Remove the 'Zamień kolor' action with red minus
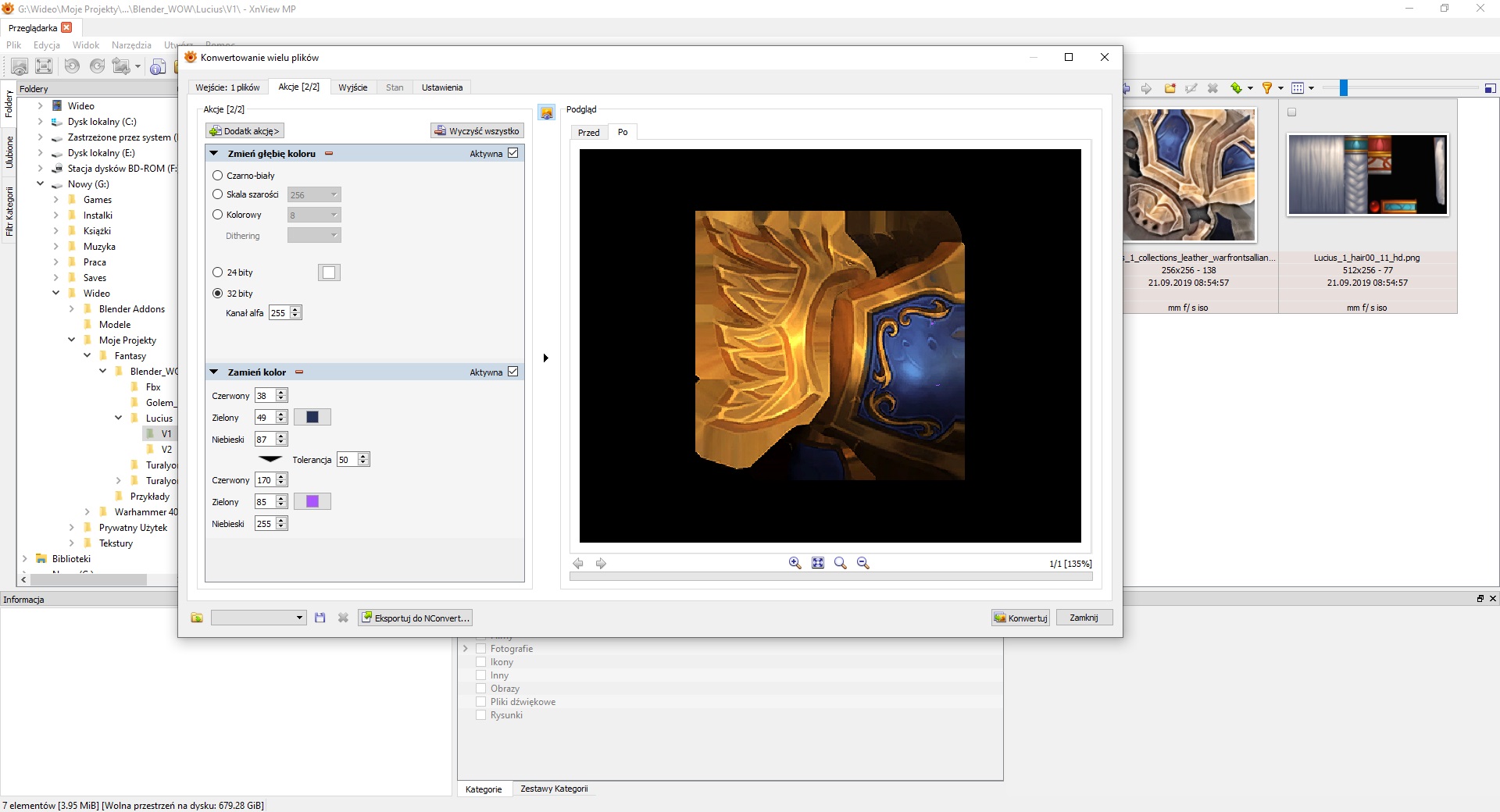The image size is (1500, 812). click(299, 372)
